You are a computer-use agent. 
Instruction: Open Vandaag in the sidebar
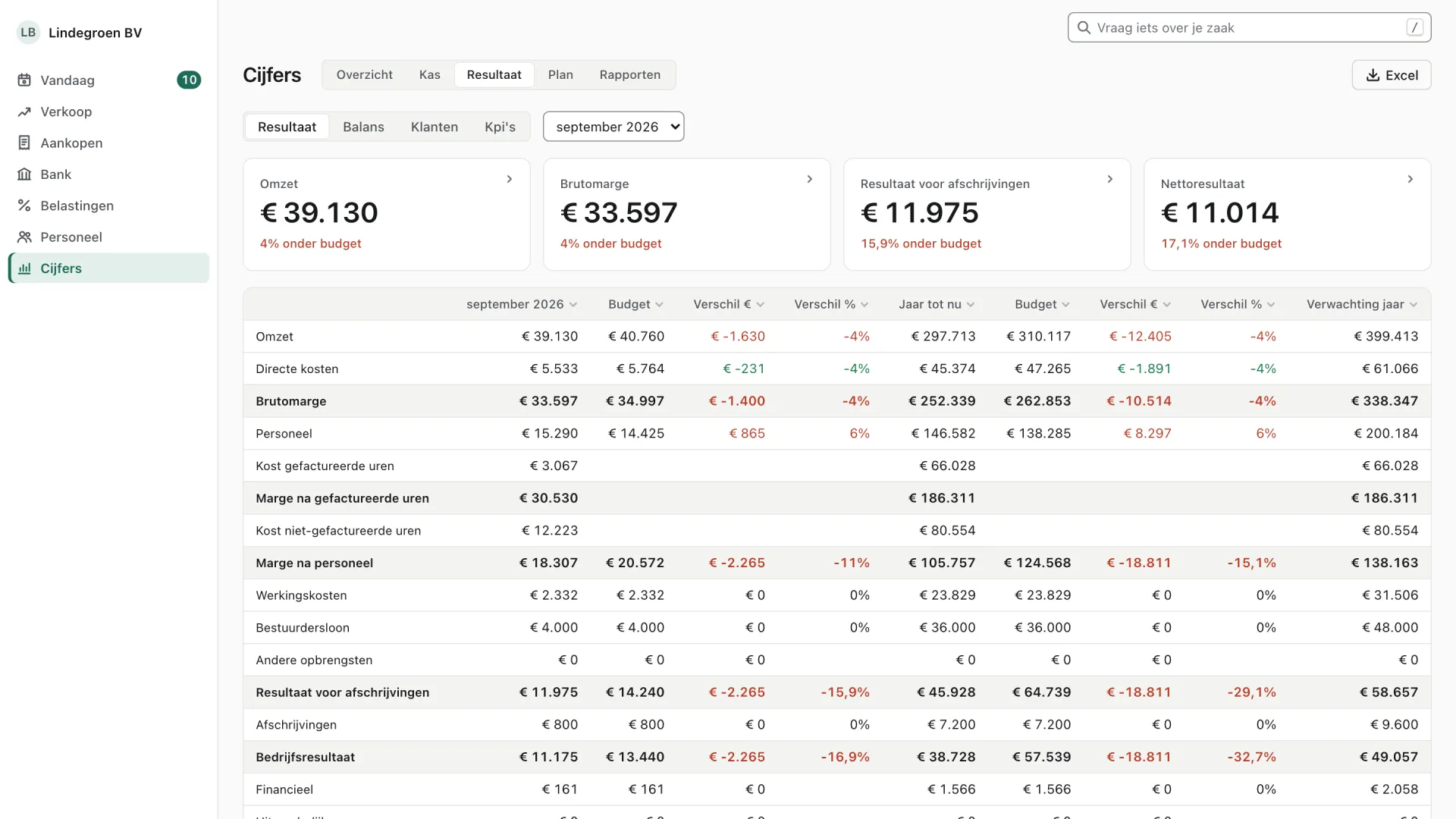pyautogui.click(x=108, y=80)
